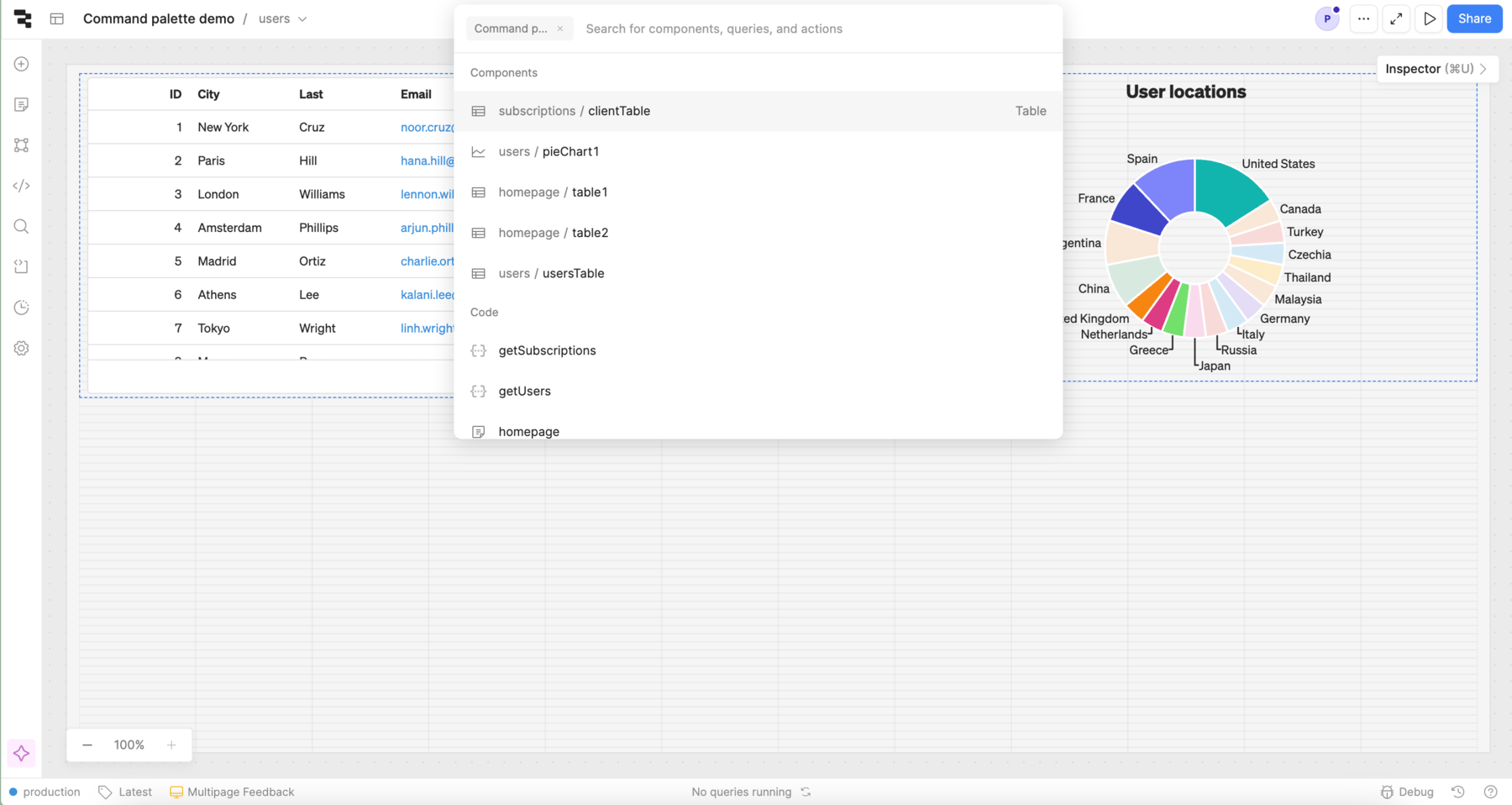Expand the users page dropdown

(283, 18)
